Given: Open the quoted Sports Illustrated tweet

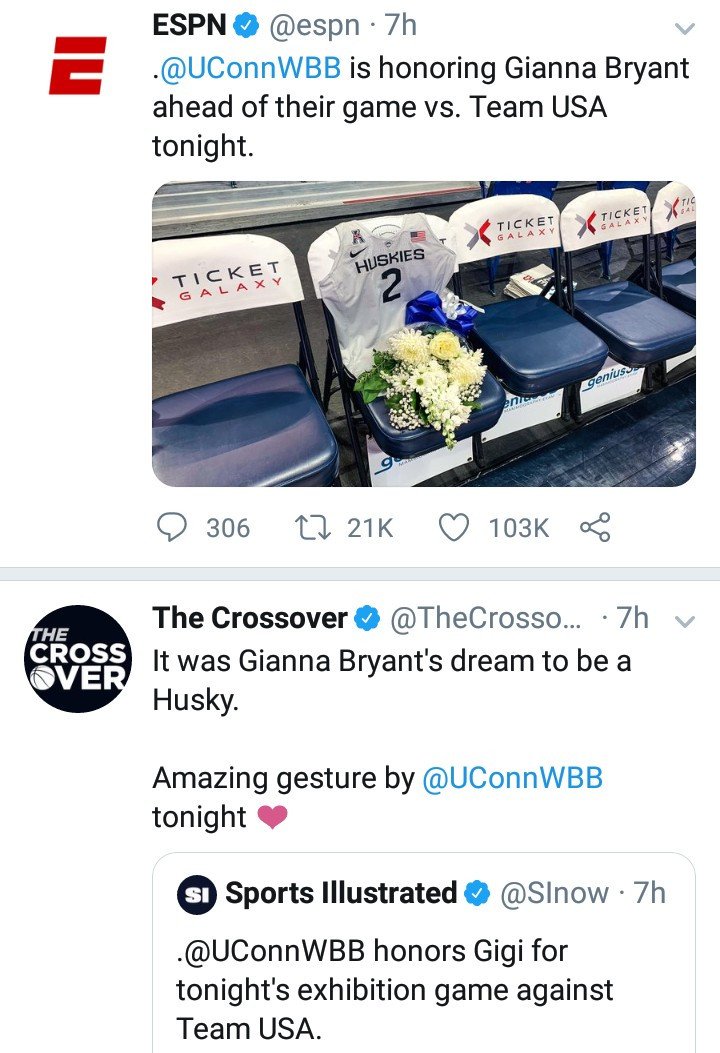Looking at the screenshot, I should 424,954.
